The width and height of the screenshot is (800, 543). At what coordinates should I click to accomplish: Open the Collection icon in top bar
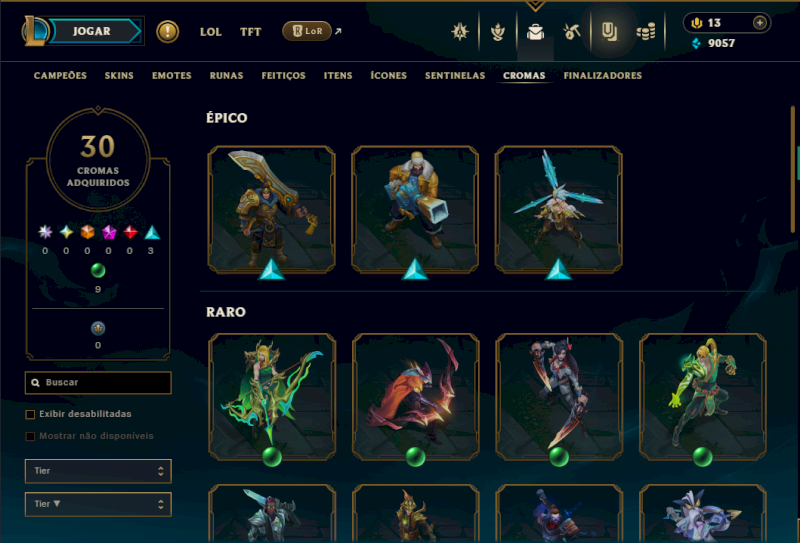[x=609, y=32]
